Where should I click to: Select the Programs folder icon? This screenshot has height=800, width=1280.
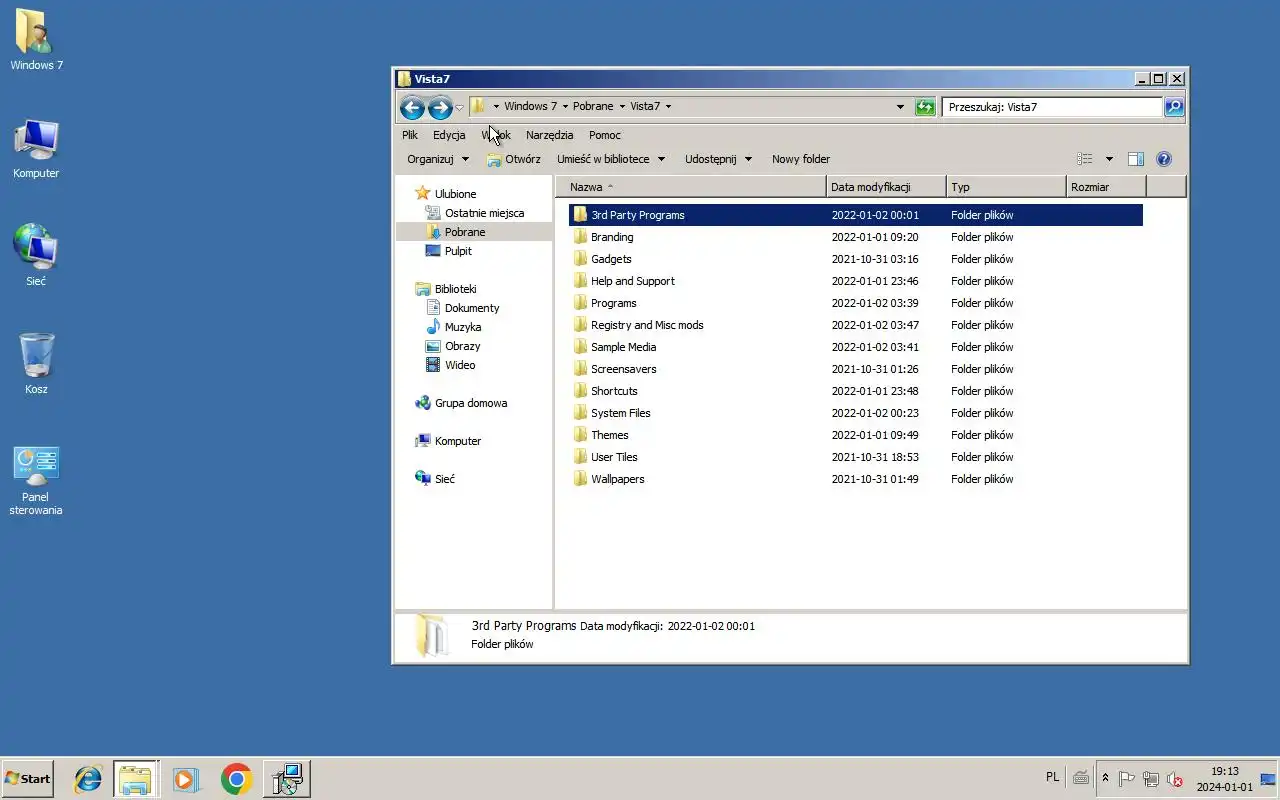[x=580, y=303]
